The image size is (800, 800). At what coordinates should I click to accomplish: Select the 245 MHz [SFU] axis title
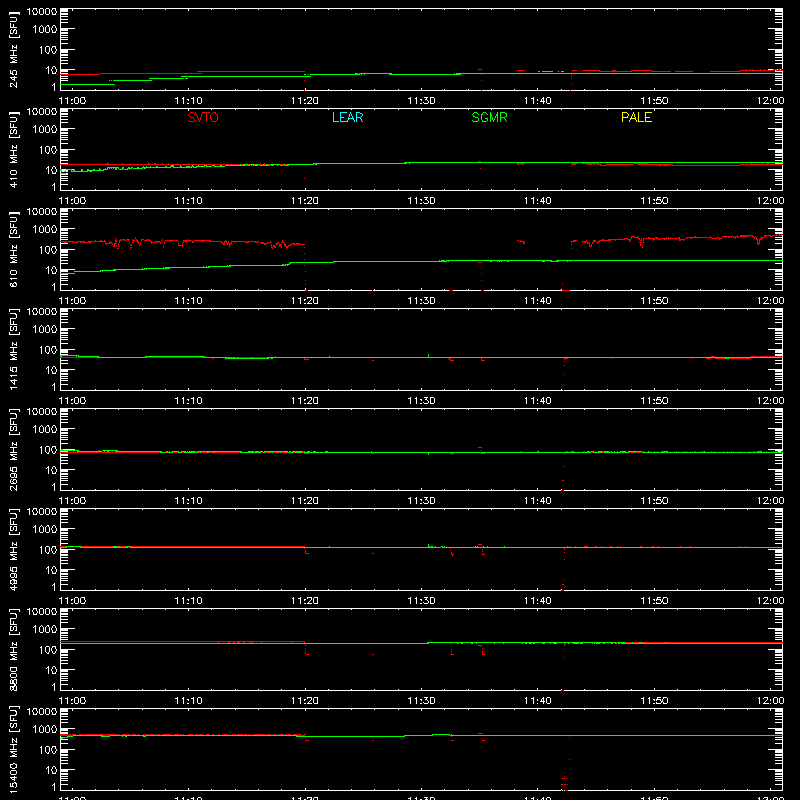pyautogui.click(x=14, y=49)
